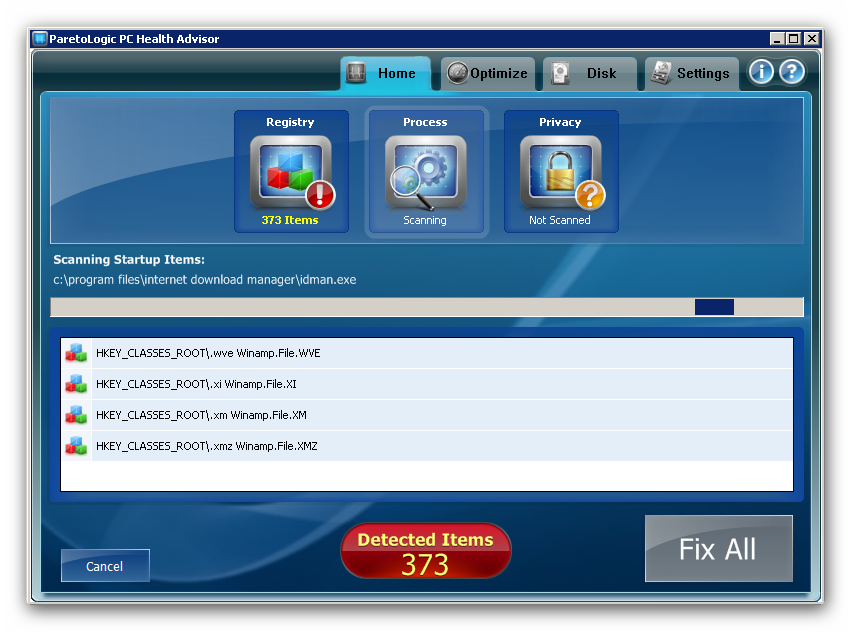852x632 pixels.
Task: Click the Detected Items 373 badge
Action: coord(425,551)
